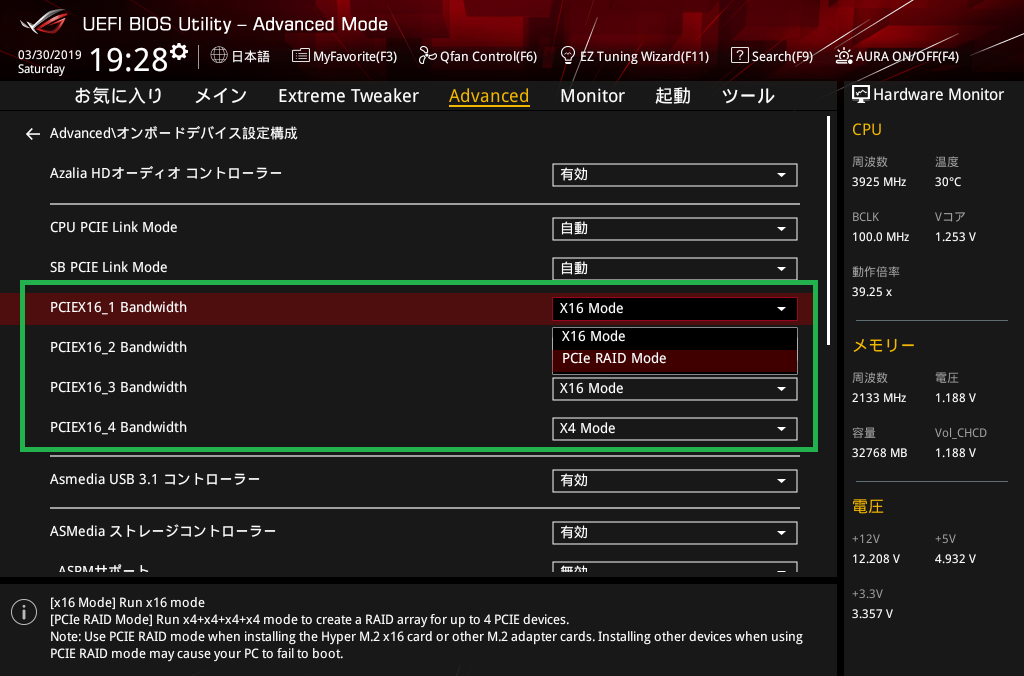Click the 電圧 section heading
The height and width of the screenshot is (676, 1024).
coord(868,507)
